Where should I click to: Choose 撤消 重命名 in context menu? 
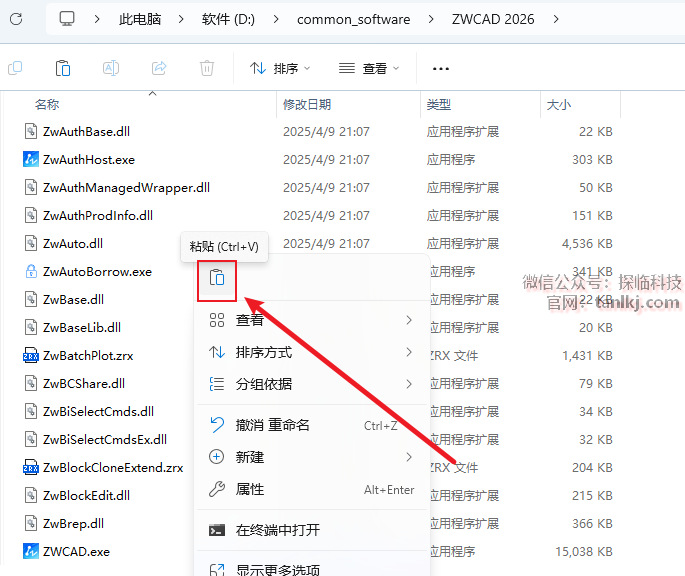(312, 425)
